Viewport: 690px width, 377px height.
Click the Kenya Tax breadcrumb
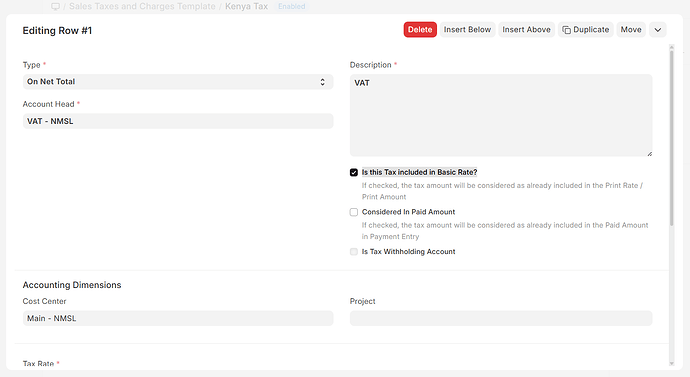[246, 6]
